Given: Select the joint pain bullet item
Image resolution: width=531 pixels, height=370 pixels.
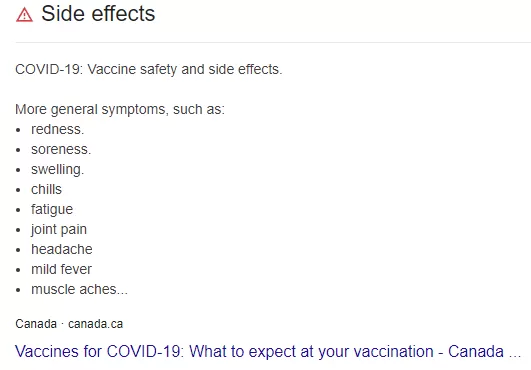Looking at the screenshot, I should [x=59, y=230].
